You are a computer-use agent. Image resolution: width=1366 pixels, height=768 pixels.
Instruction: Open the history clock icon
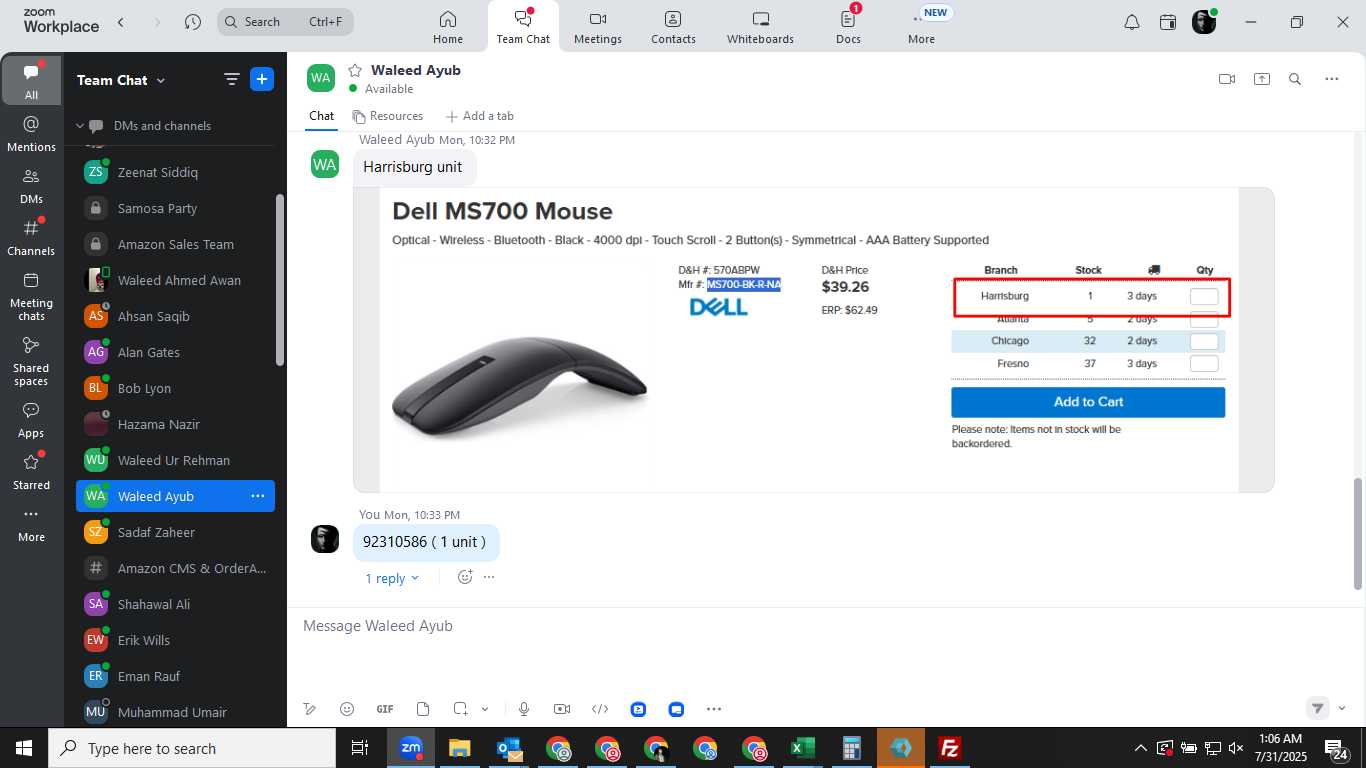tap(193, 22)
